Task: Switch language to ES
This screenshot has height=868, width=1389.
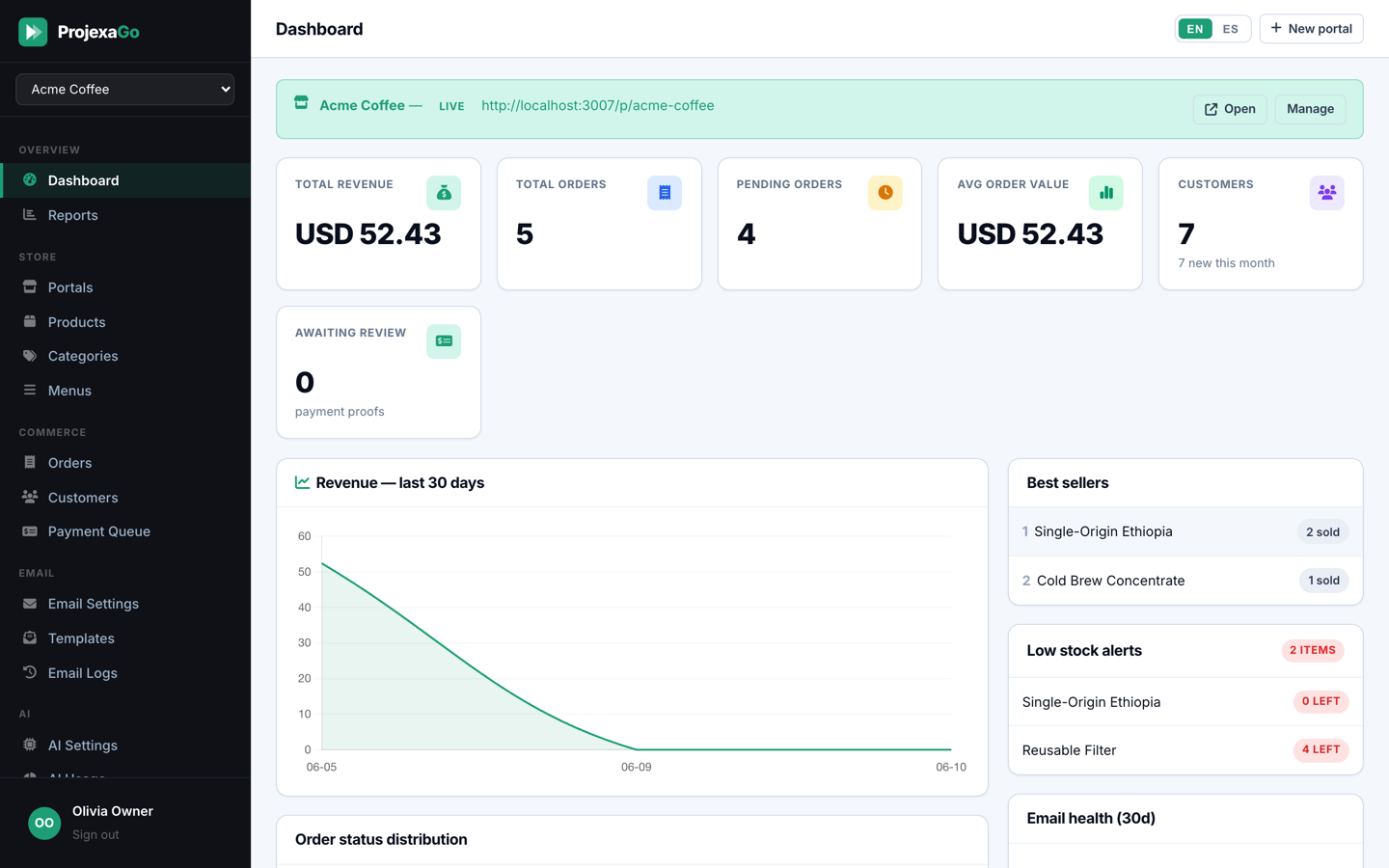Action: pos(1230,29)
